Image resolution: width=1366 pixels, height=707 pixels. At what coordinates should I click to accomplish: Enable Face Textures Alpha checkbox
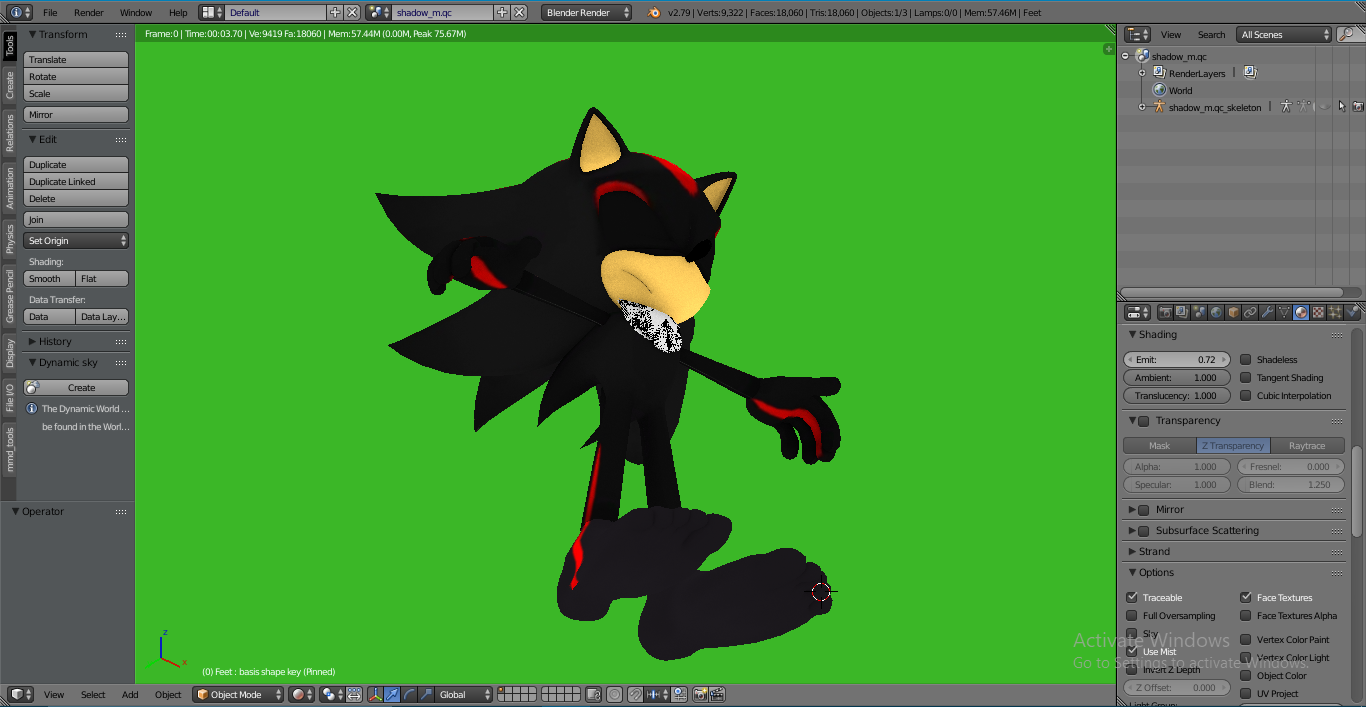click(1246, 615)
